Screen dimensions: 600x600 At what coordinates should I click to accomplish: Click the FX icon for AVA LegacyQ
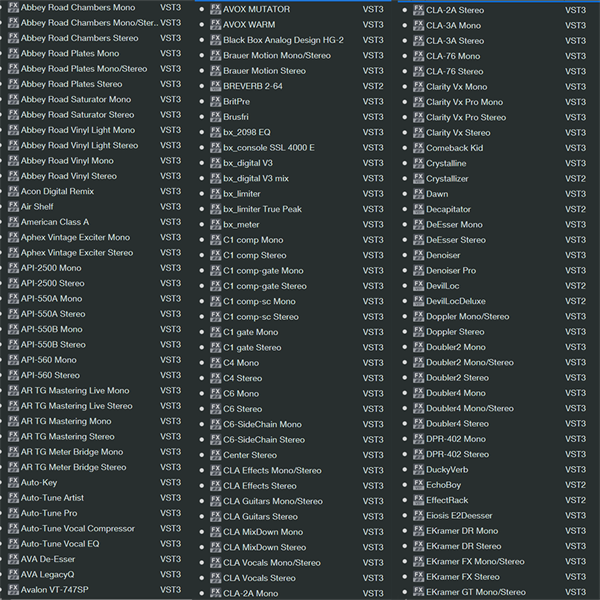(13, 574)
